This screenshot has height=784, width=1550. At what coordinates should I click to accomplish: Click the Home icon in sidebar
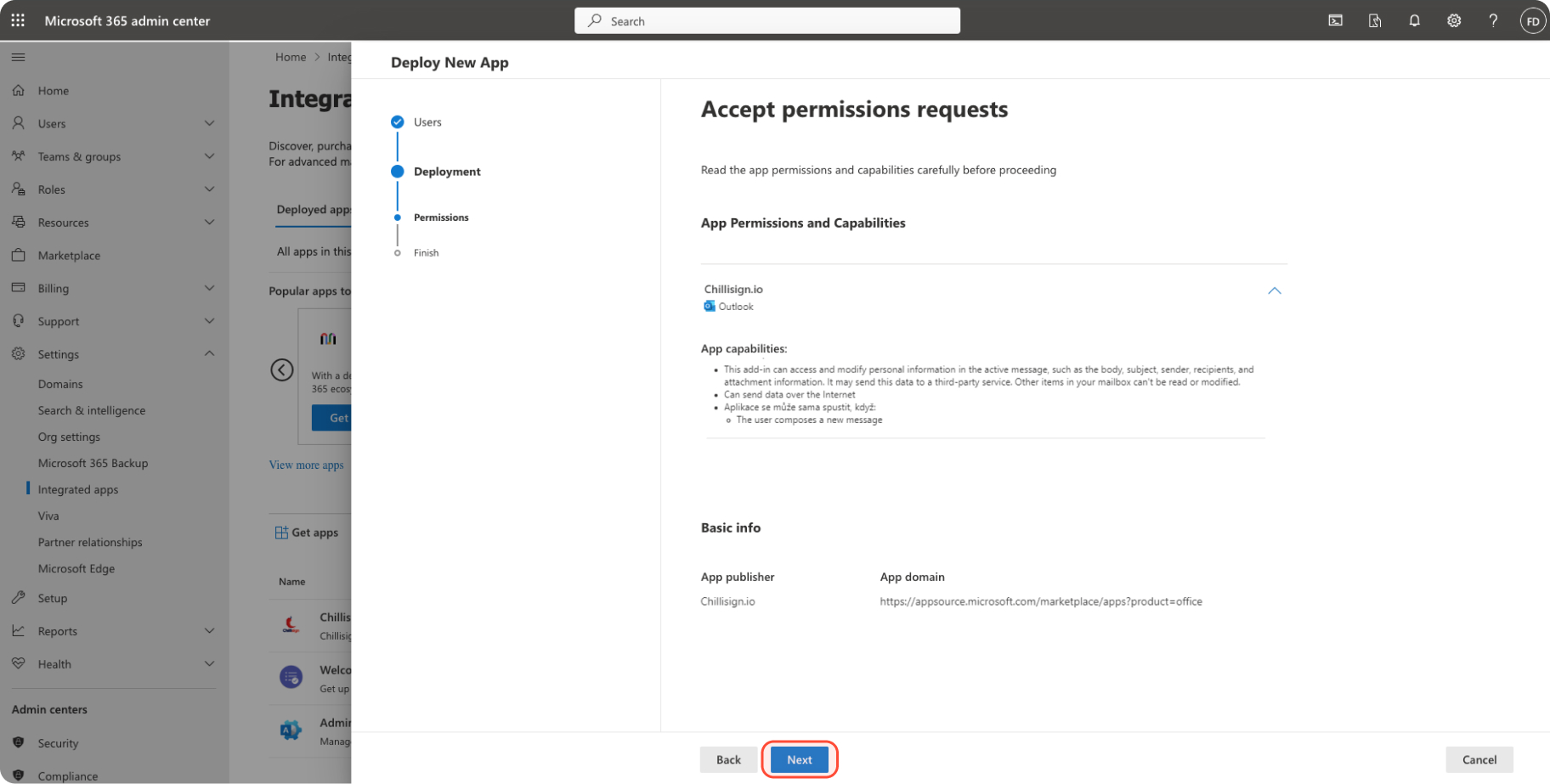[18, 90]
